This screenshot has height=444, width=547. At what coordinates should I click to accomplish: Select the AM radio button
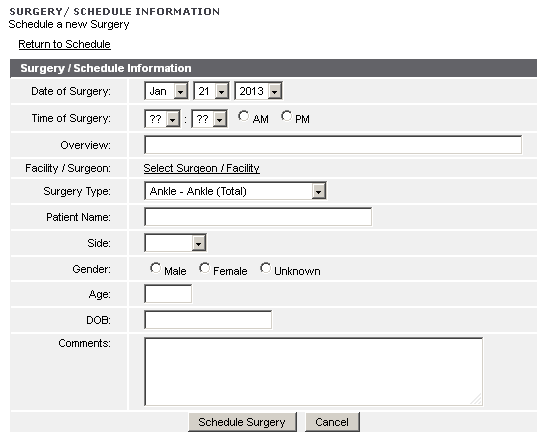[243, 116]
